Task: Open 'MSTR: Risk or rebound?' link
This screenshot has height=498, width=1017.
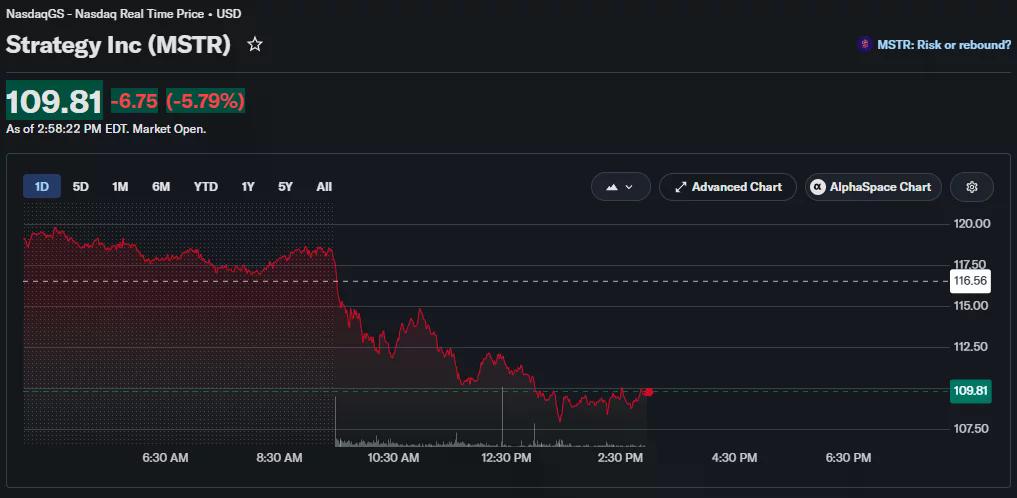Action: pos(944,45)
